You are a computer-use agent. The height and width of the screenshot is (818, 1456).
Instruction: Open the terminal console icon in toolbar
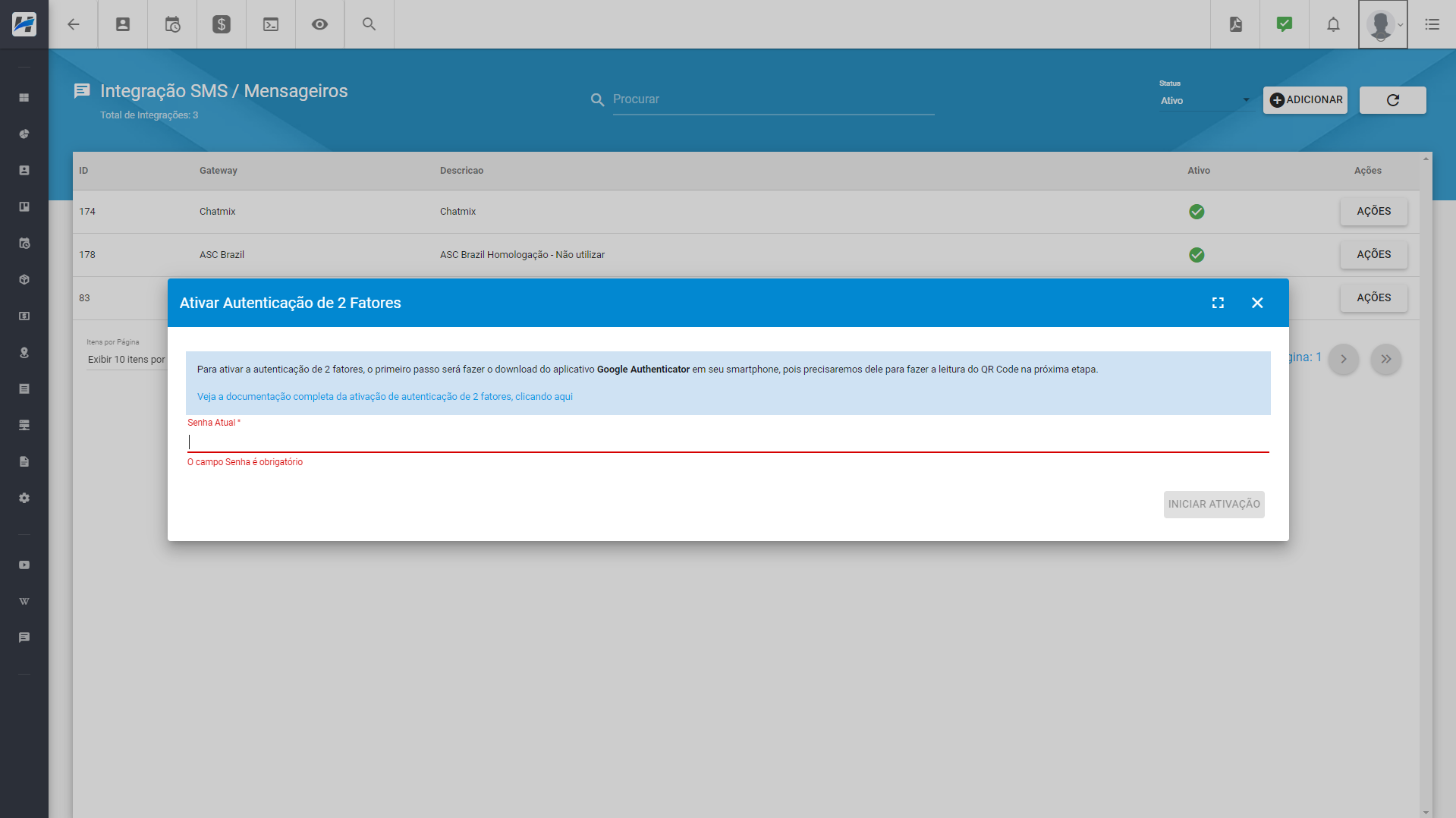click(271, 24)
